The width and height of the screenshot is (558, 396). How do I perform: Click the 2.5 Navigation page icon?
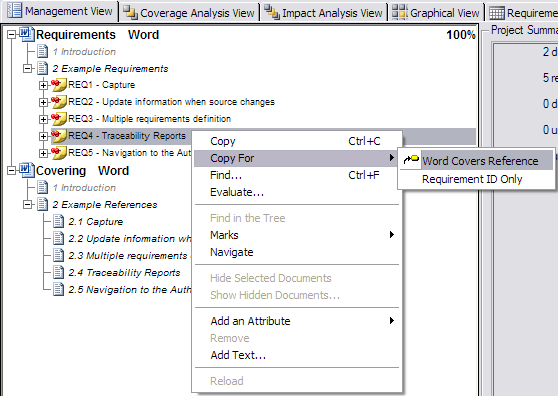point(58,289)
